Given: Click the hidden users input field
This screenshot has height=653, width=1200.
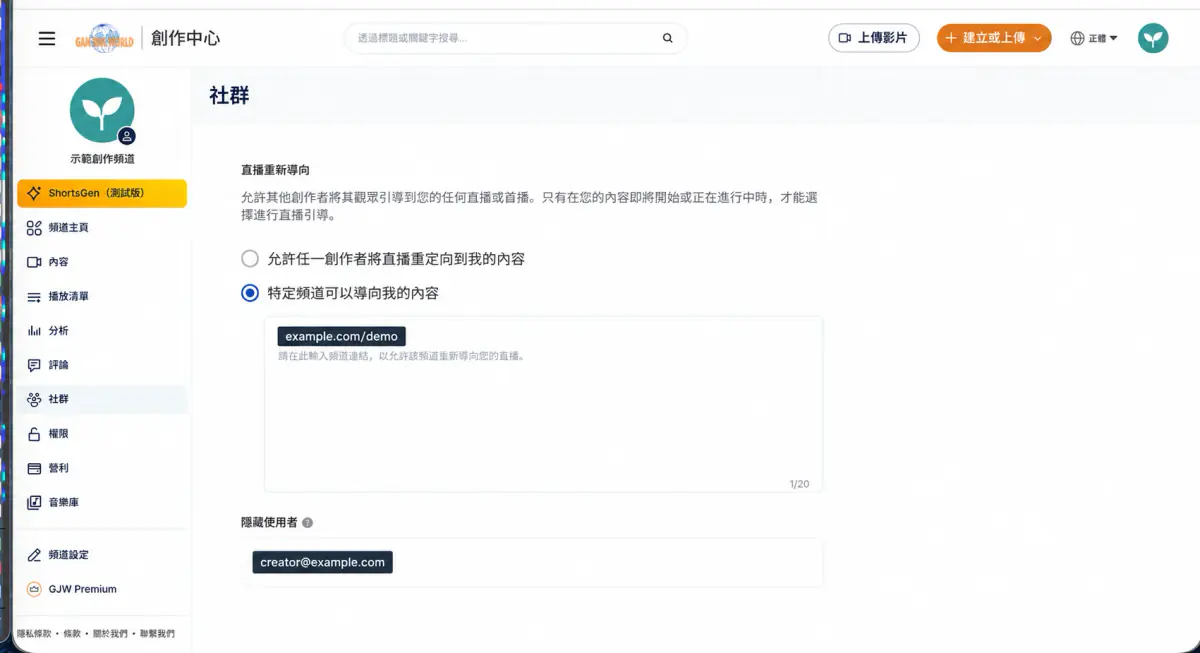Looking at the screenshot, I should pyautogui.click(x=533, y=563).
